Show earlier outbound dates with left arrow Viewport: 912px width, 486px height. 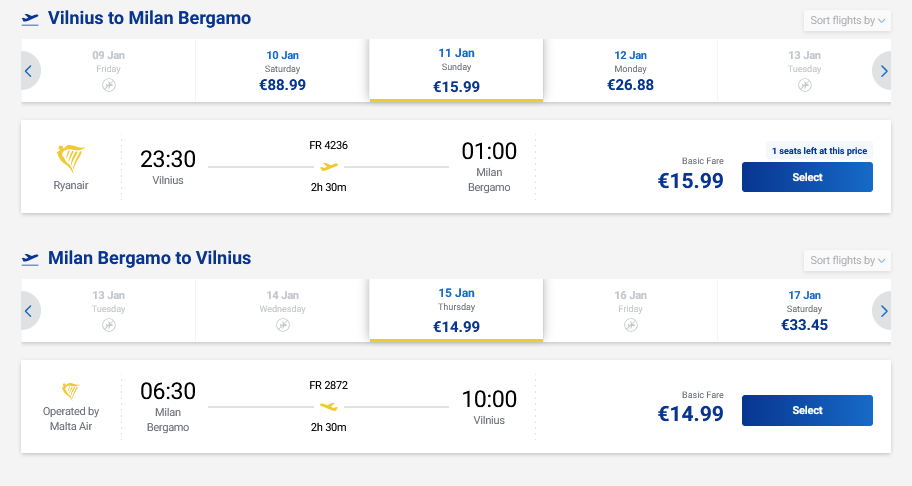click(x=29, y=71)
